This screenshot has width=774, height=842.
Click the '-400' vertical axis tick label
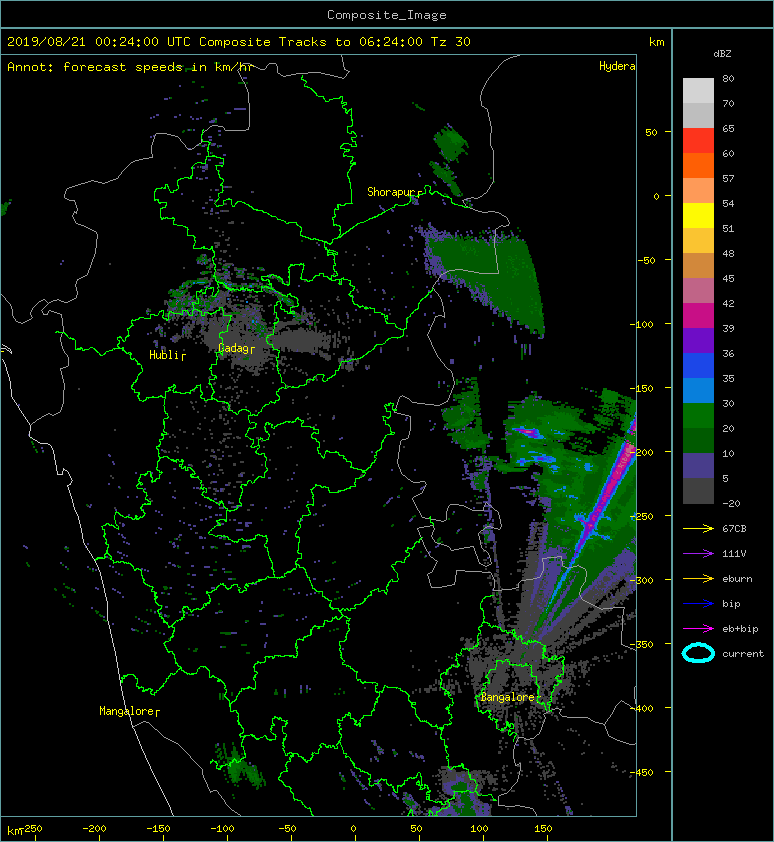[641, 708]
